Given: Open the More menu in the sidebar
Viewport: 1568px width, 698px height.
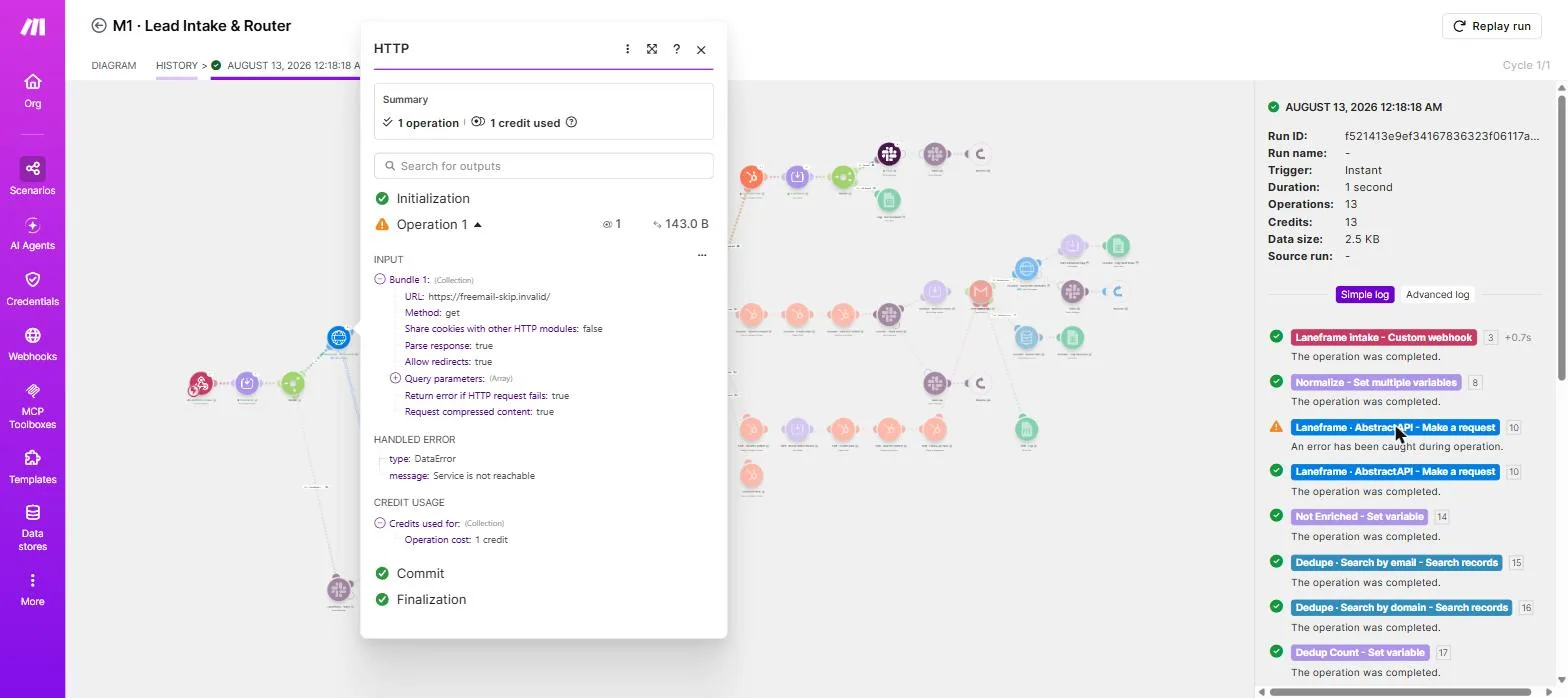Looking at the screenshot, I should [32, 589].
